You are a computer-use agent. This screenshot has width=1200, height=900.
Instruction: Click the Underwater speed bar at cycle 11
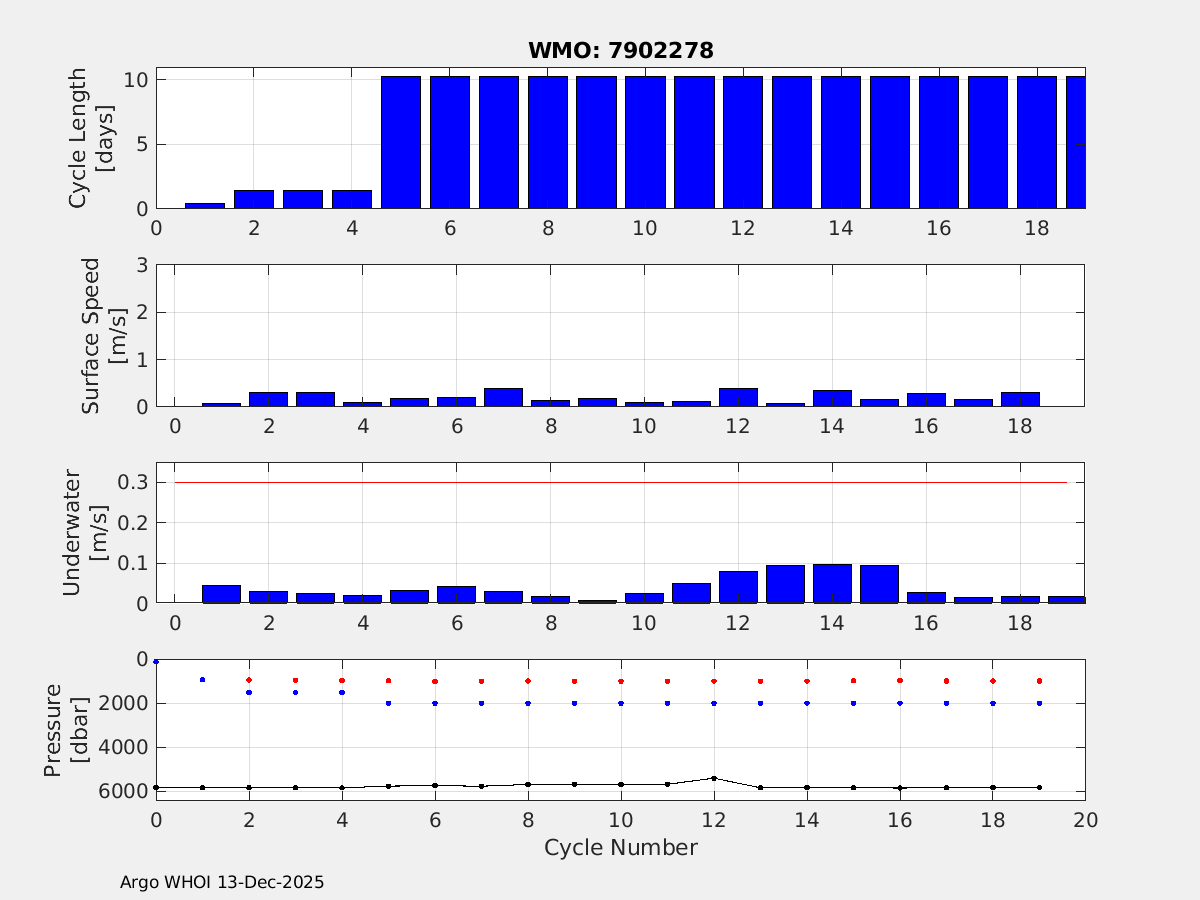pos(691,593)
